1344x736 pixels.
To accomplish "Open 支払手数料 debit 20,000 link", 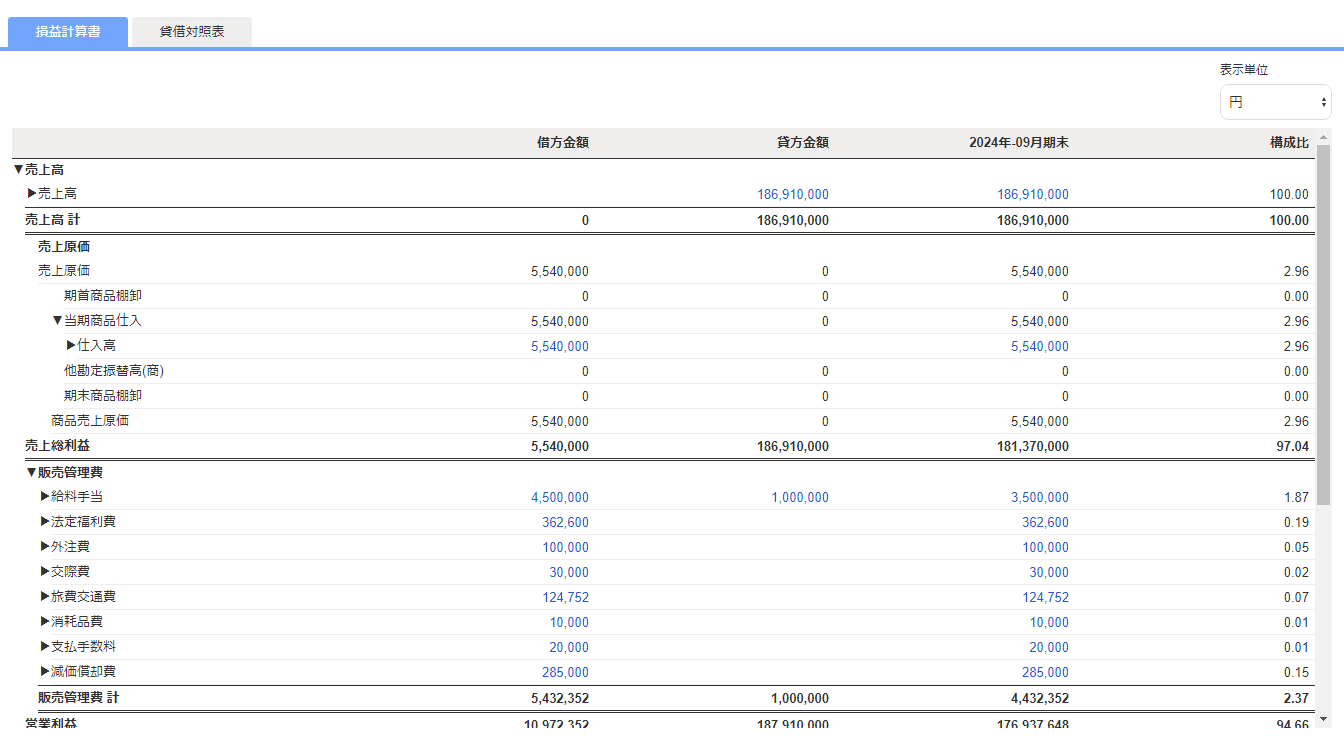I will pos(569,647).
